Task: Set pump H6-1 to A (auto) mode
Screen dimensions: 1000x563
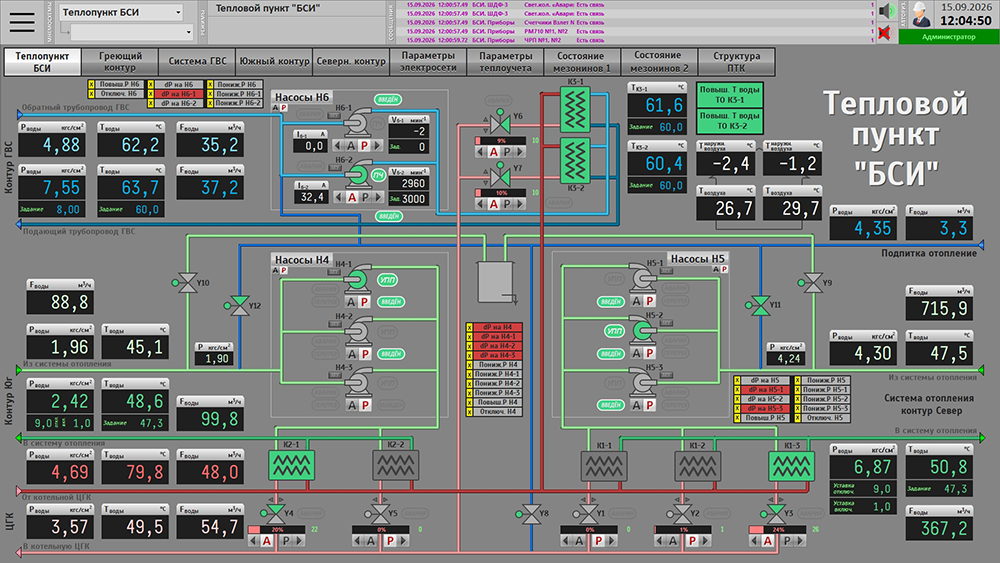Action: click(x=351, y=146)
